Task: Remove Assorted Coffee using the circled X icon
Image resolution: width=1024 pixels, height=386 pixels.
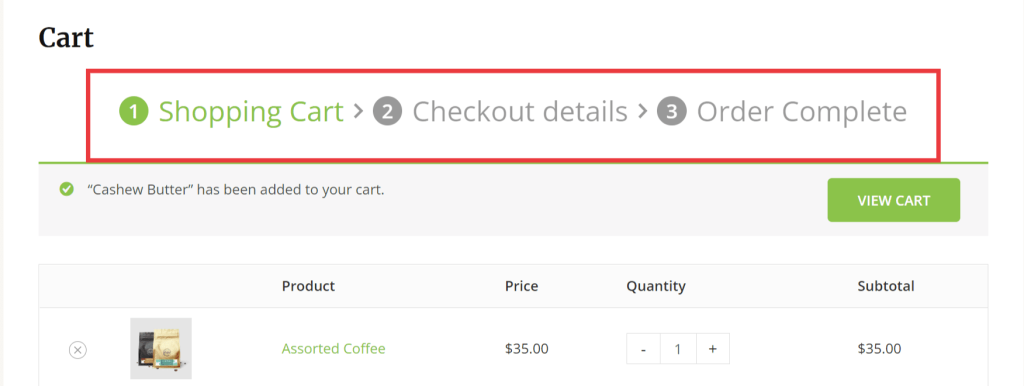Action: (78, 349)
